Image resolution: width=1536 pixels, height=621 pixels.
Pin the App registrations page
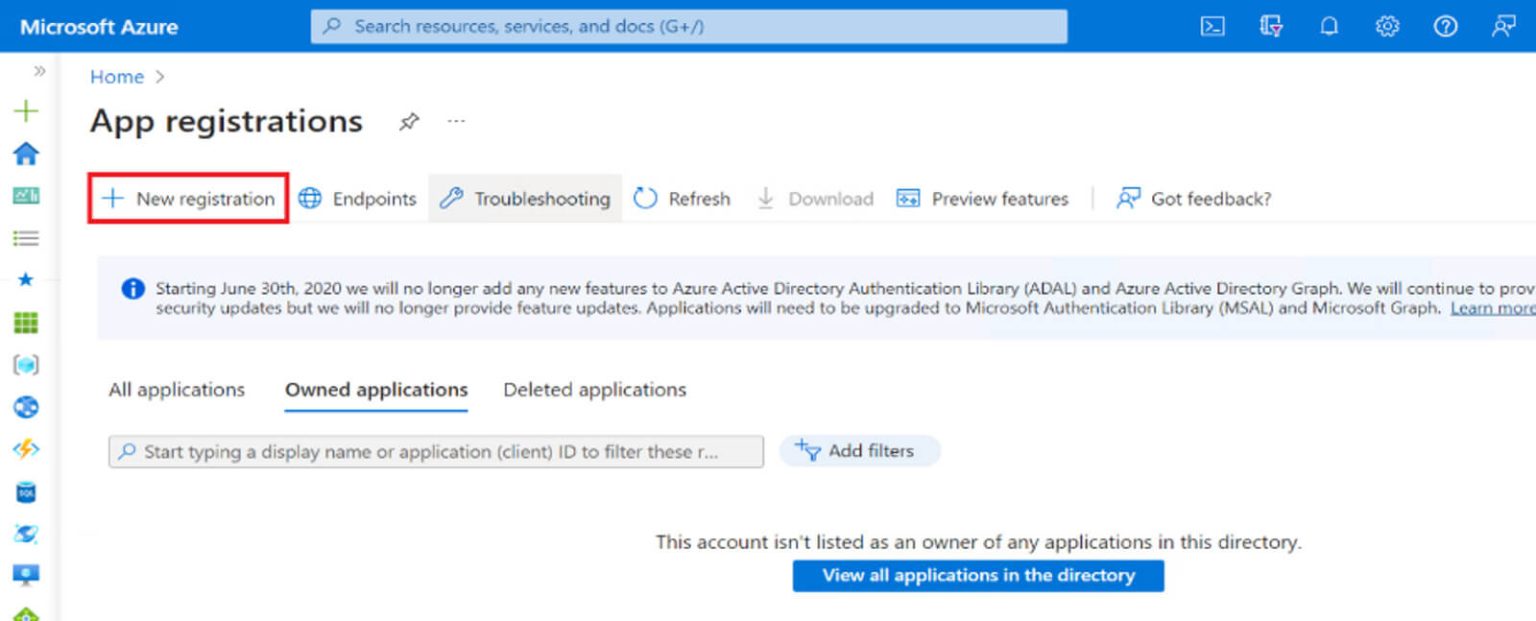point(408,121)
